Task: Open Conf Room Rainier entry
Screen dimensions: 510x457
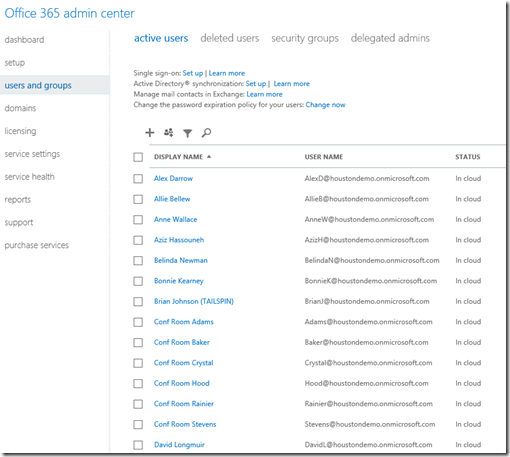Action: point(184,404)
